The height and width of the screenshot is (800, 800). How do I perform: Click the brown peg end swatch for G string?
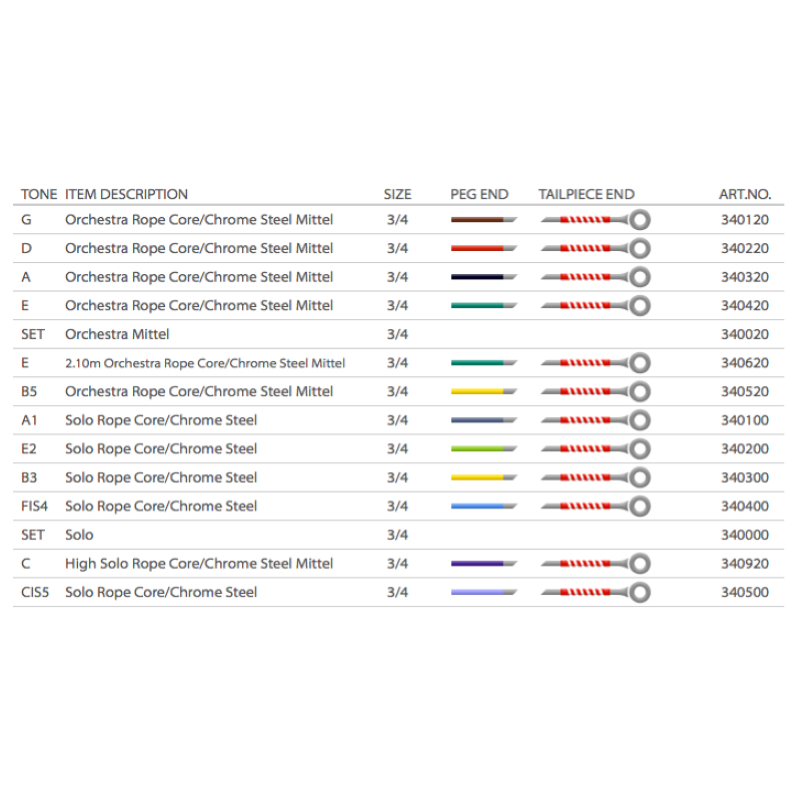[x=484, y=220]
